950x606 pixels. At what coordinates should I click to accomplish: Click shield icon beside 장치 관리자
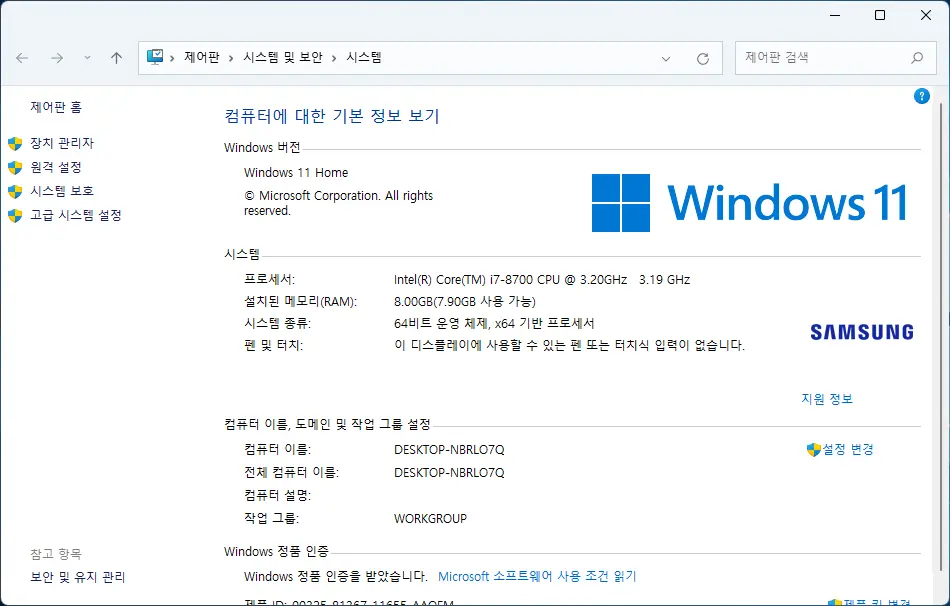tap(15, 144)
